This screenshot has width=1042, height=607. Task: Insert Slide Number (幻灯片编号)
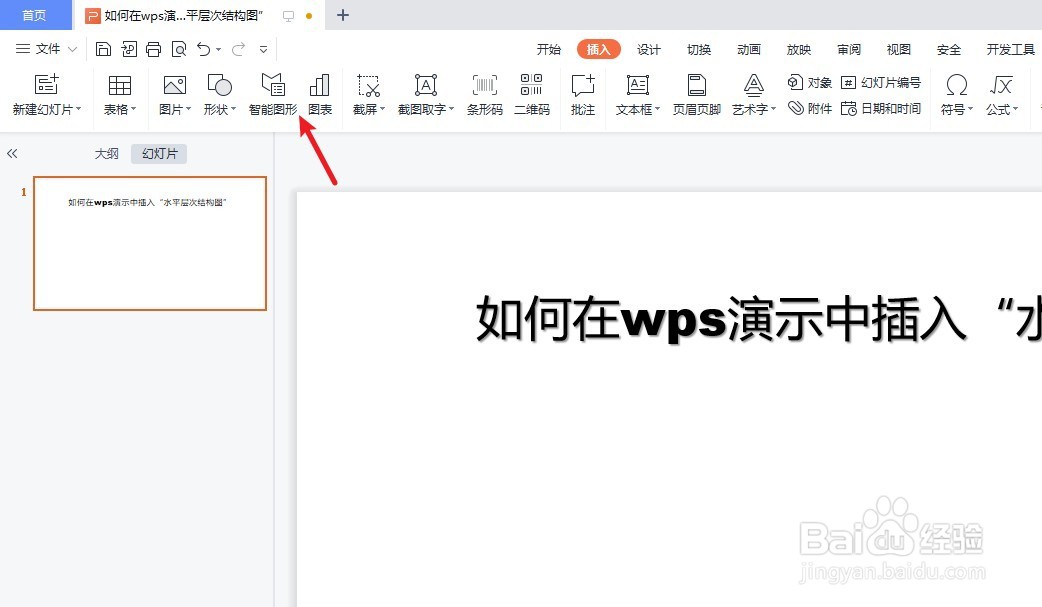[x=881, y=82]
